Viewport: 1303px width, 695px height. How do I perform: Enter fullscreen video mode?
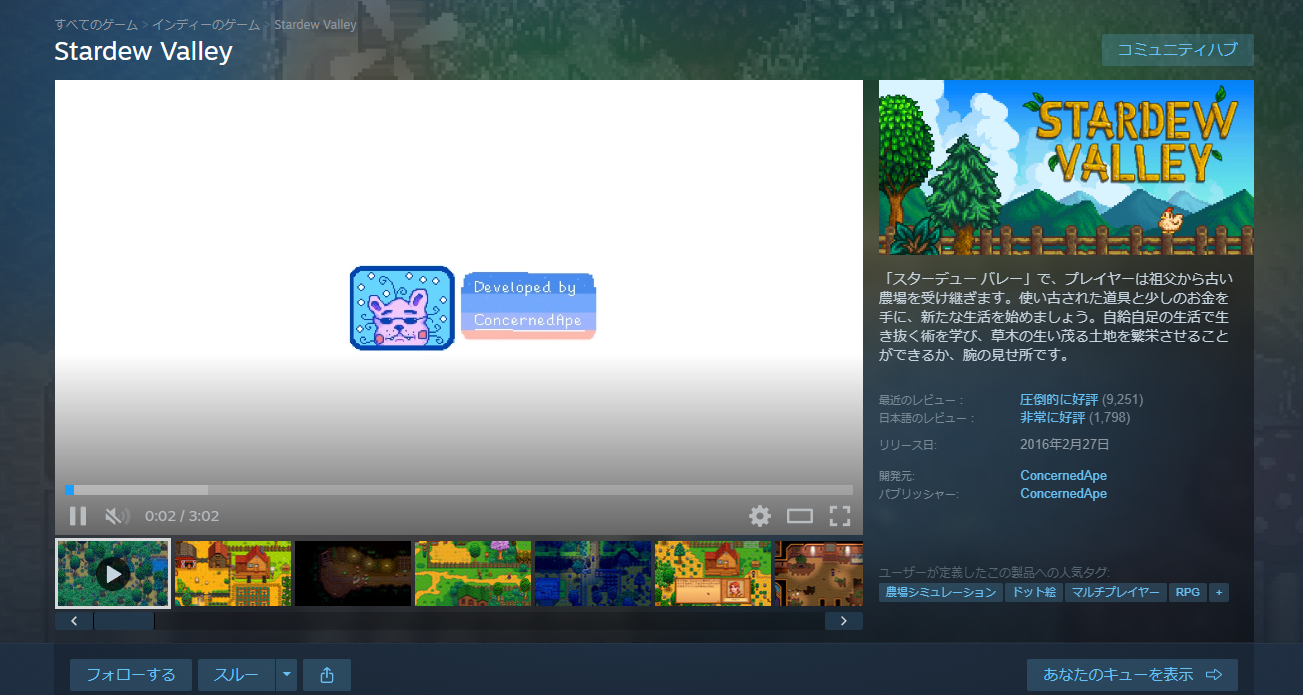[840, 516]
